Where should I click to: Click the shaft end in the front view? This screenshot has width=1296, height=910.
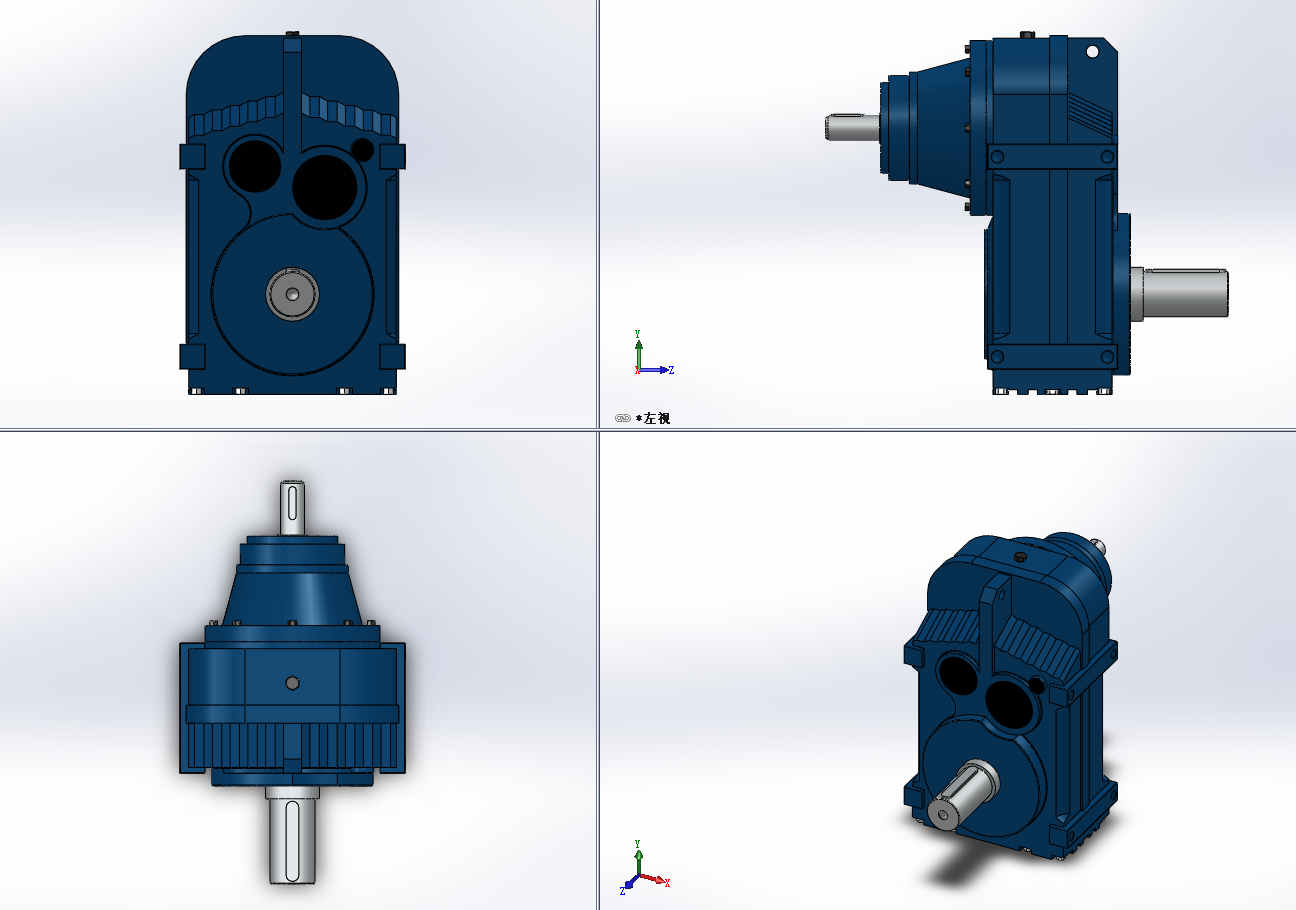click(292, 294)
